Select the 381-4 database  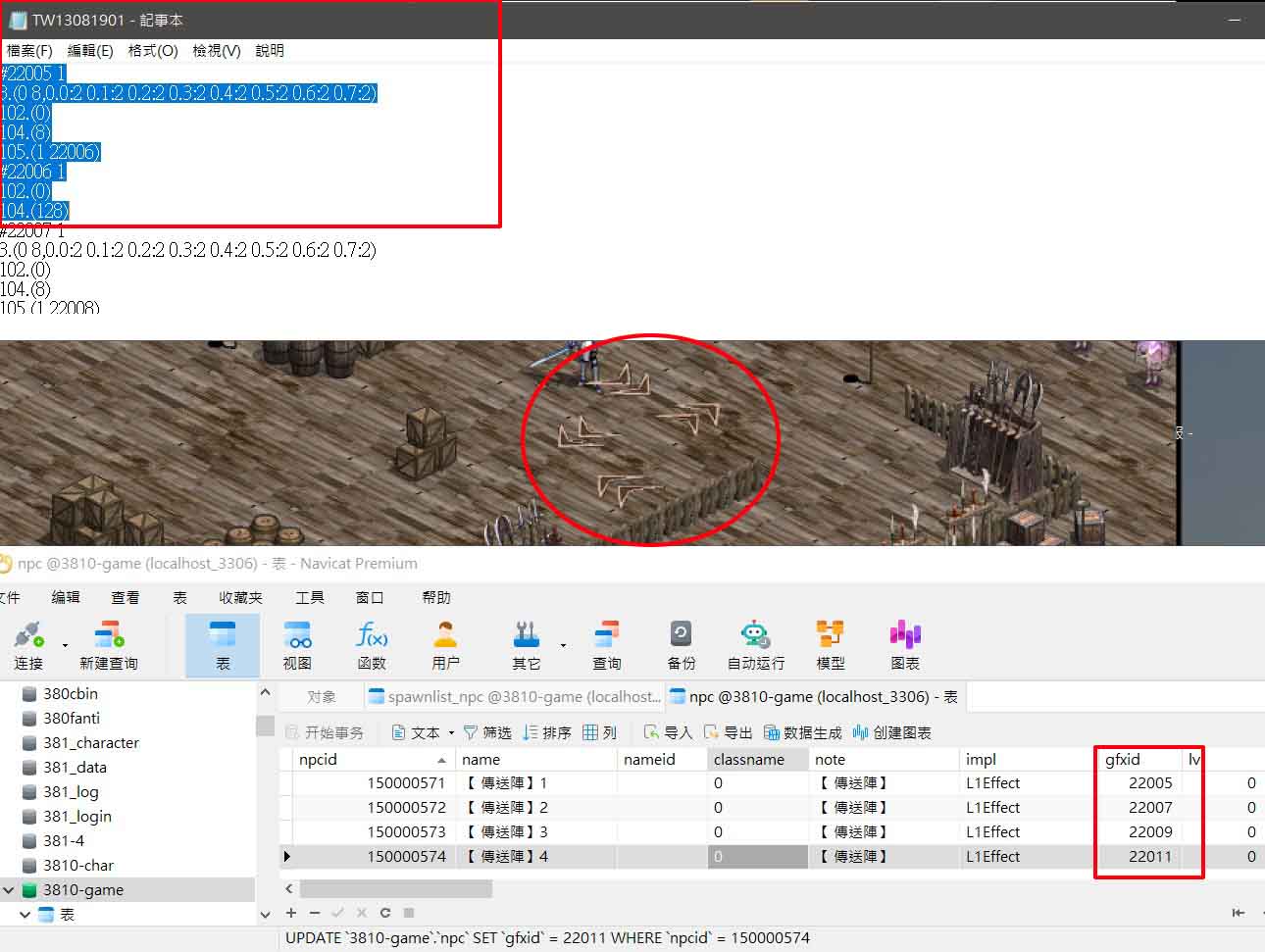(x=64, y=840)
